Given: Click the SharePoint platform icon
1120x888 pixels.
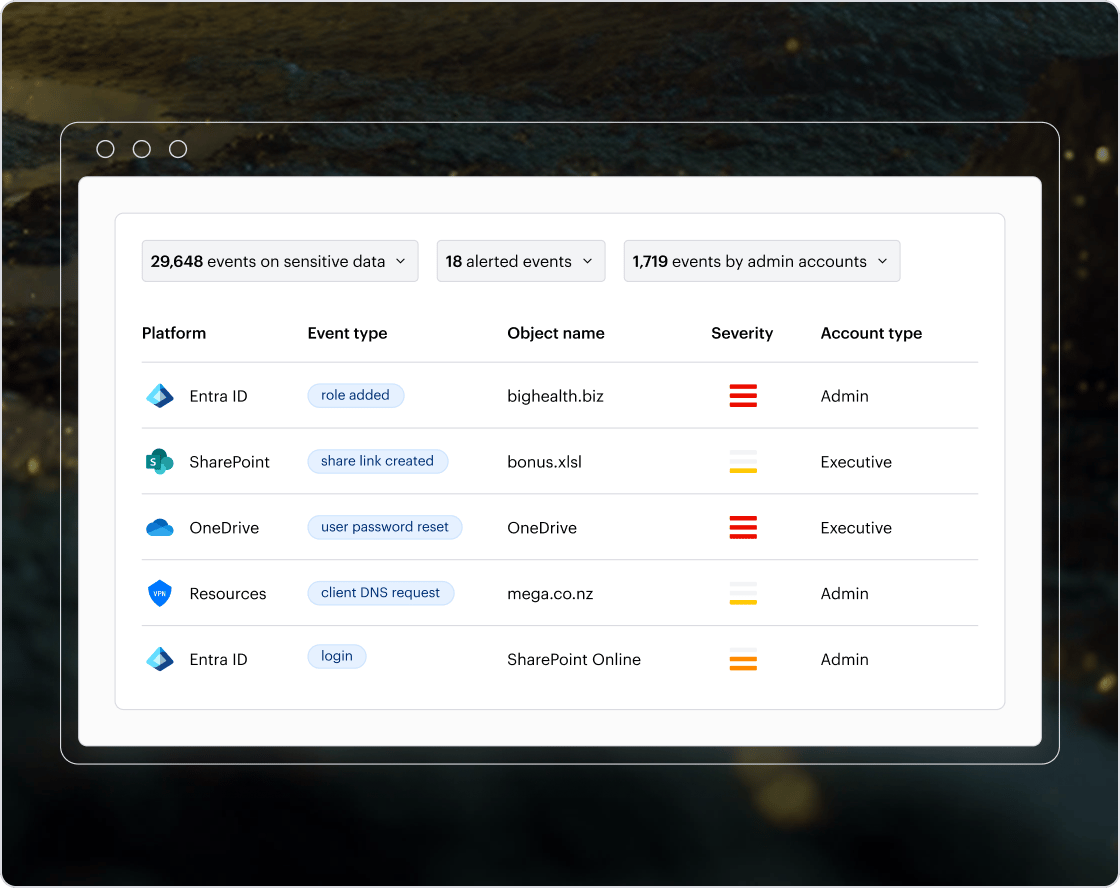Looking at the screenshot, I should pyautogui.click(x=160, y=462).
